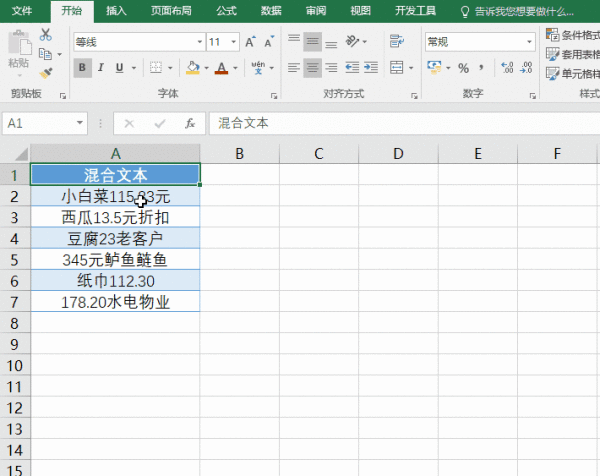Click the 粘贴 paste button

18,50
